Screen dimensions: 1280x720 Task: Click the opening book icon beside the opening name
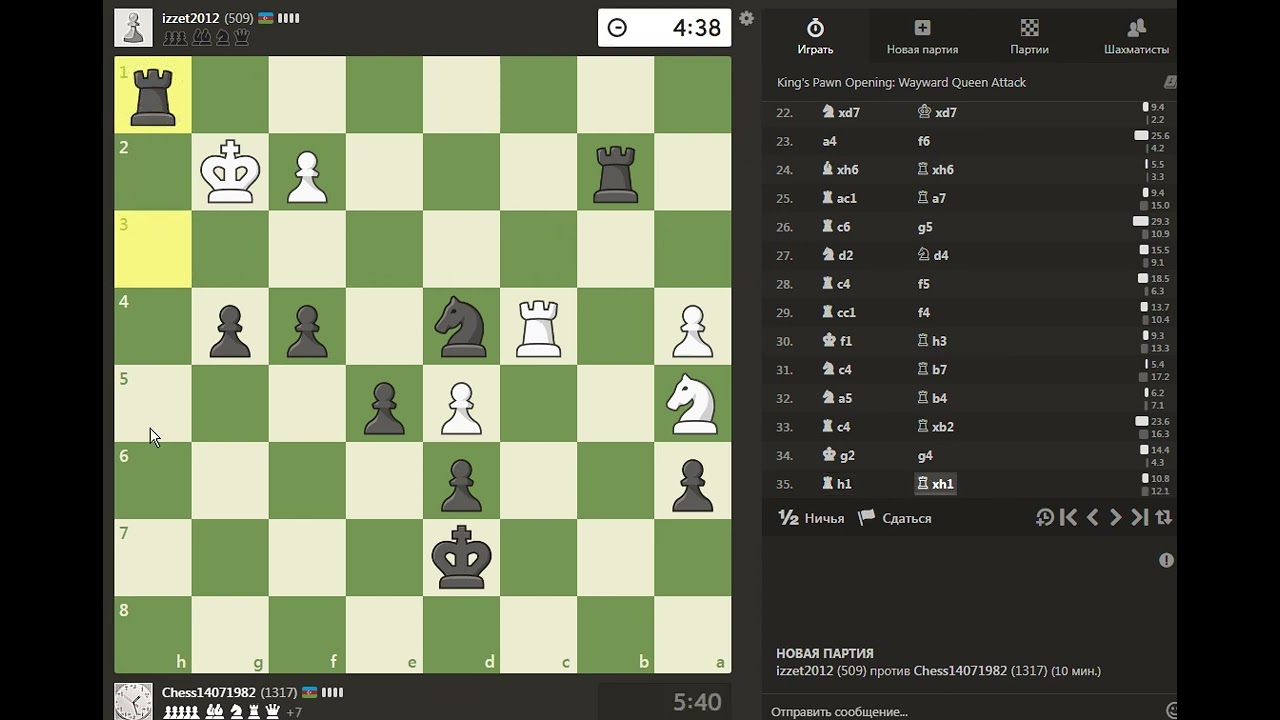(x=1170, y=82)
